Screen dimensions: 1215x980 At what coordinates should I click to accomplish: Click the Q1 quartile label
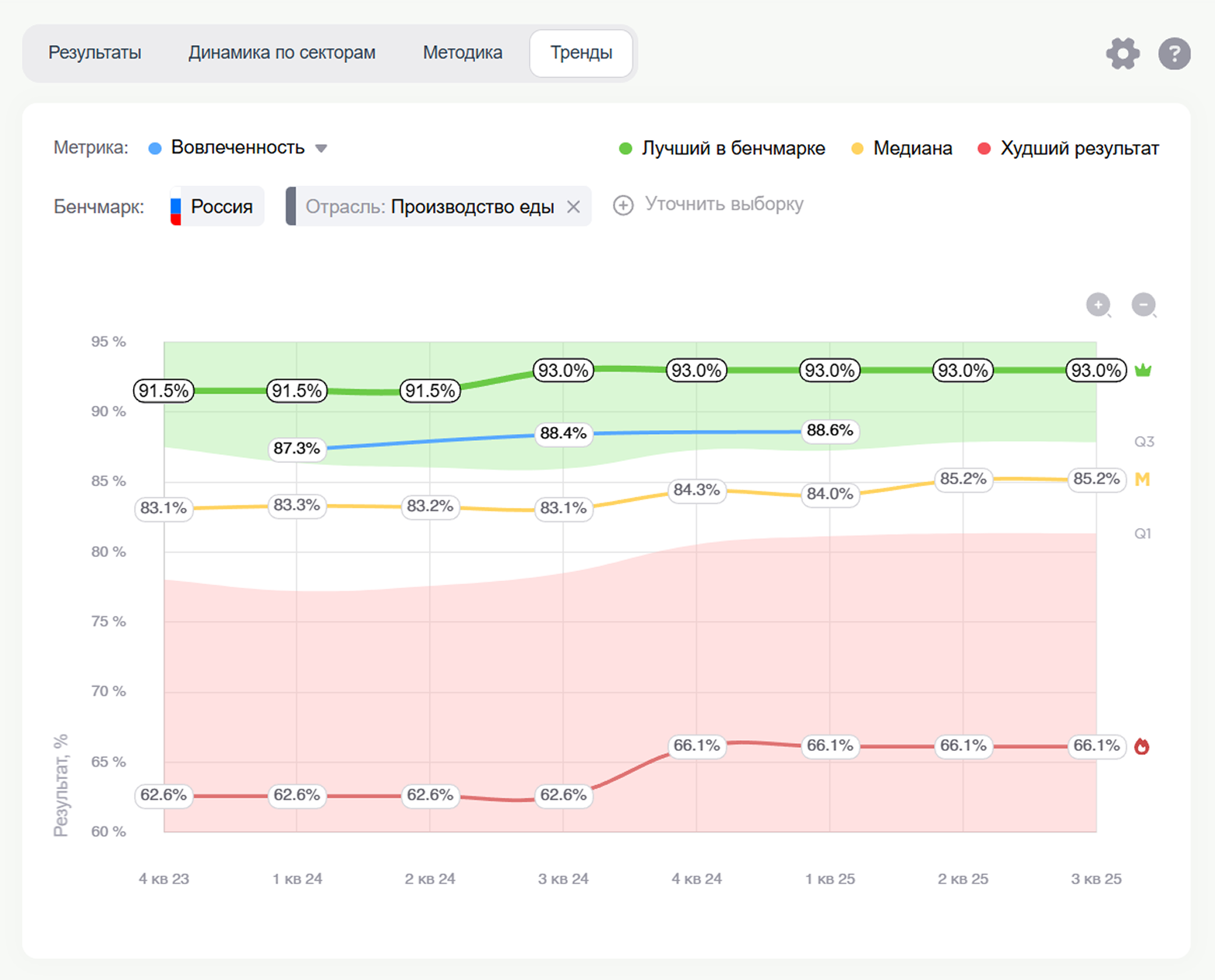tap(1143, 534)
